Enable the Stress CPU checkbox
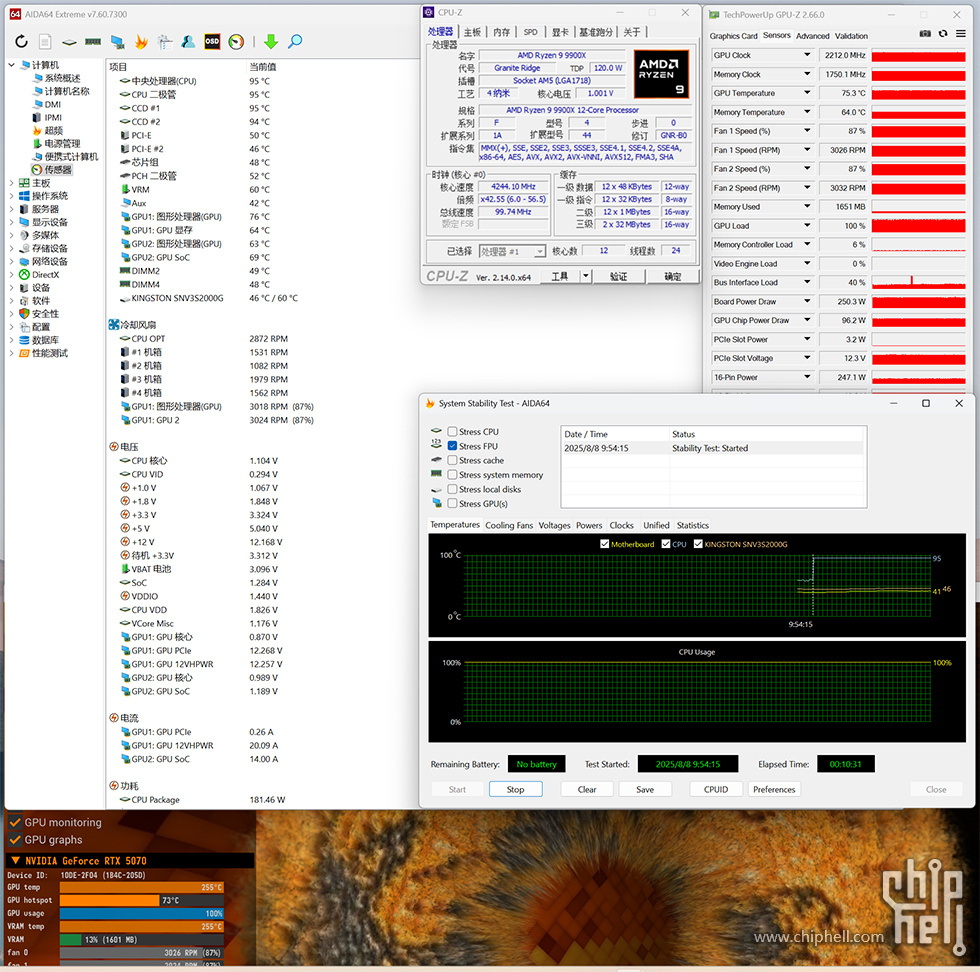This screenshot has width=980, height=972. coord(452,431)
